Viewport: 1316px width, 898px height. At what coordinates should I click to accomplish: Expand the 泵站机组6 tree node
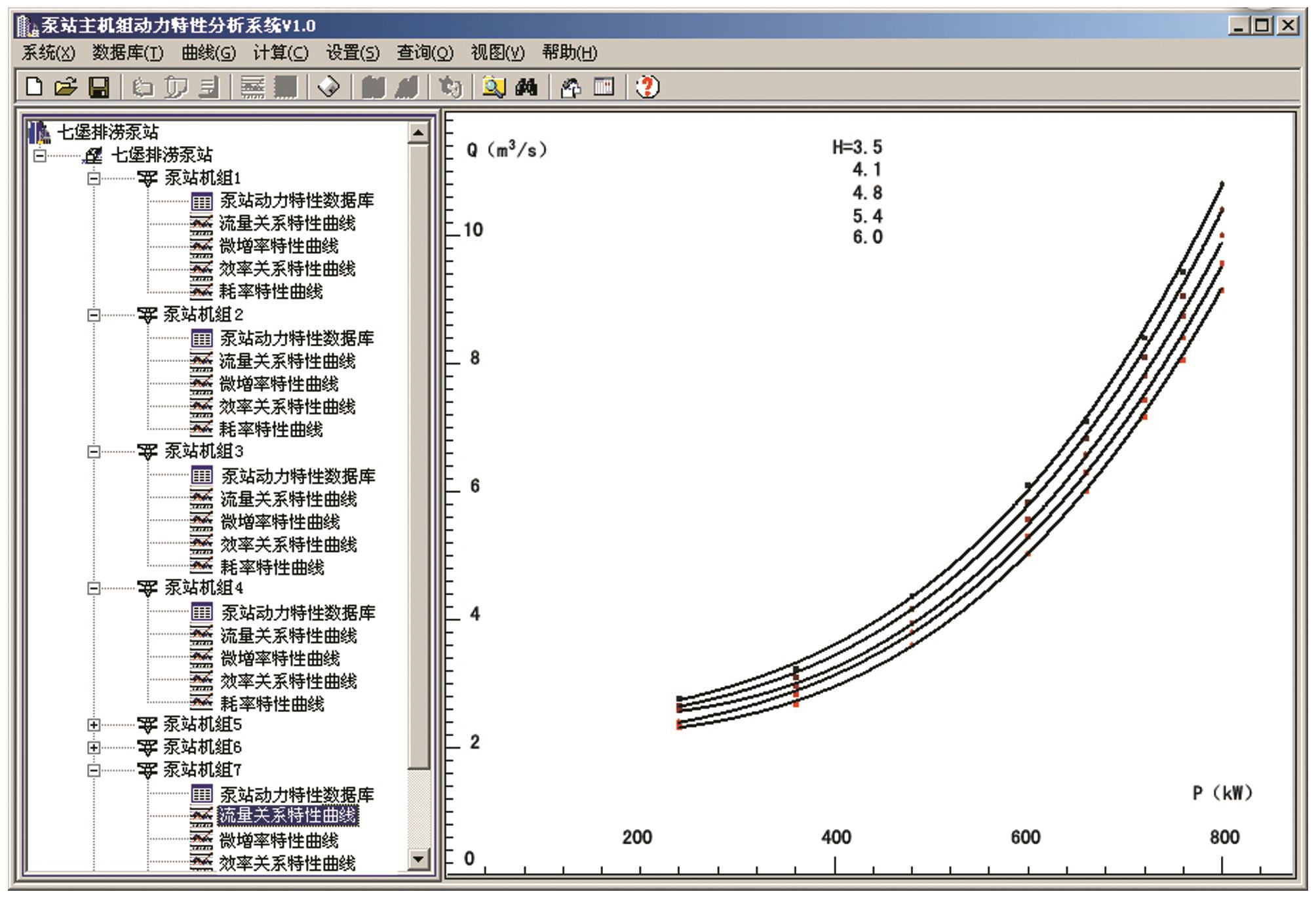[x=94, y=748]
